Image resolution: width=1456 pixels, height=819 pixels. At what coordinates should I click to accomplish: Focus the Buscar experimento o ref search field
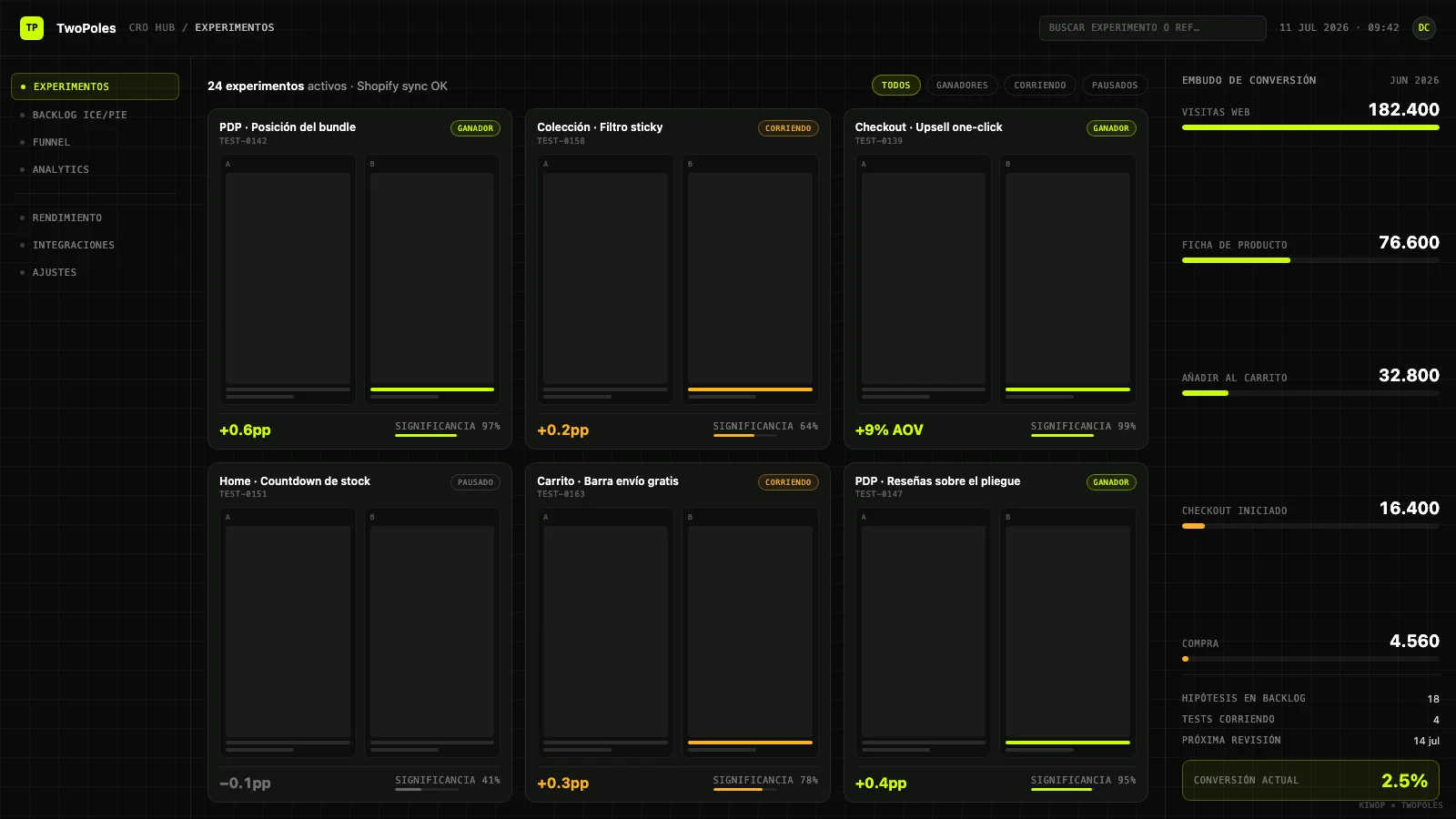[x=1153, y=28]
